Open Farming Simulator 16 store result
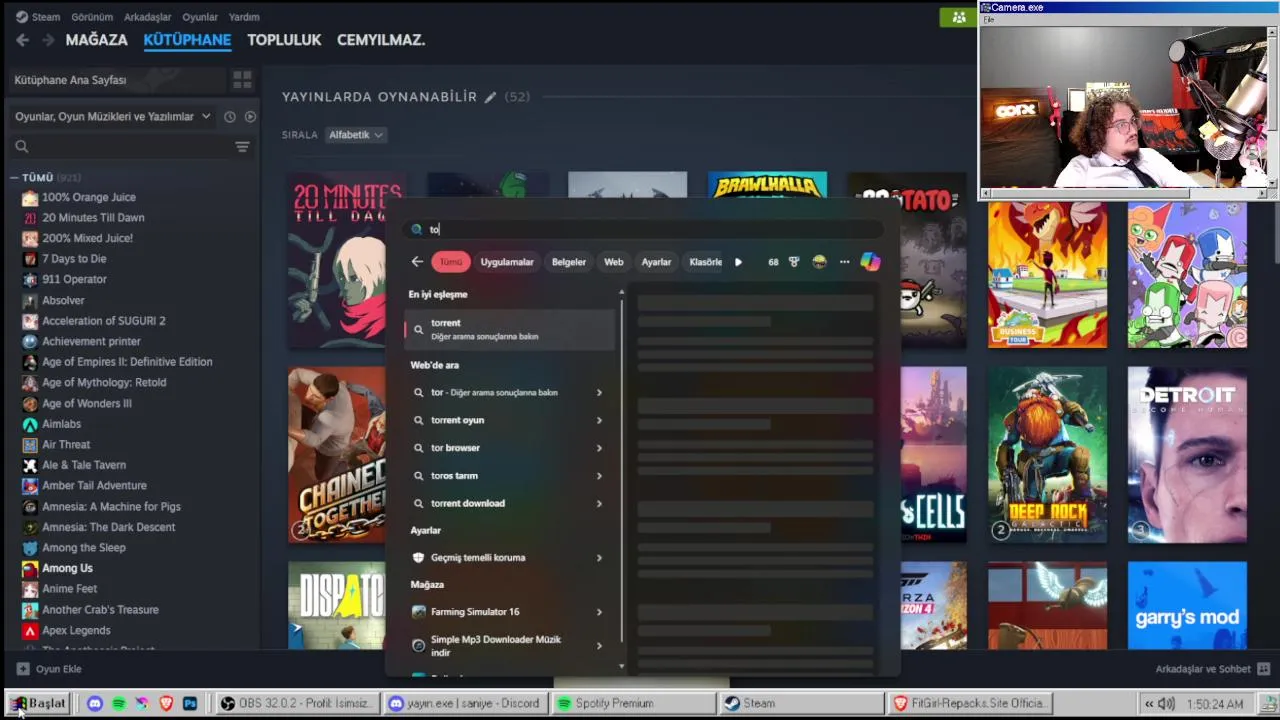Viewport: 1280px width, 720px height. (x=510, y=612)
